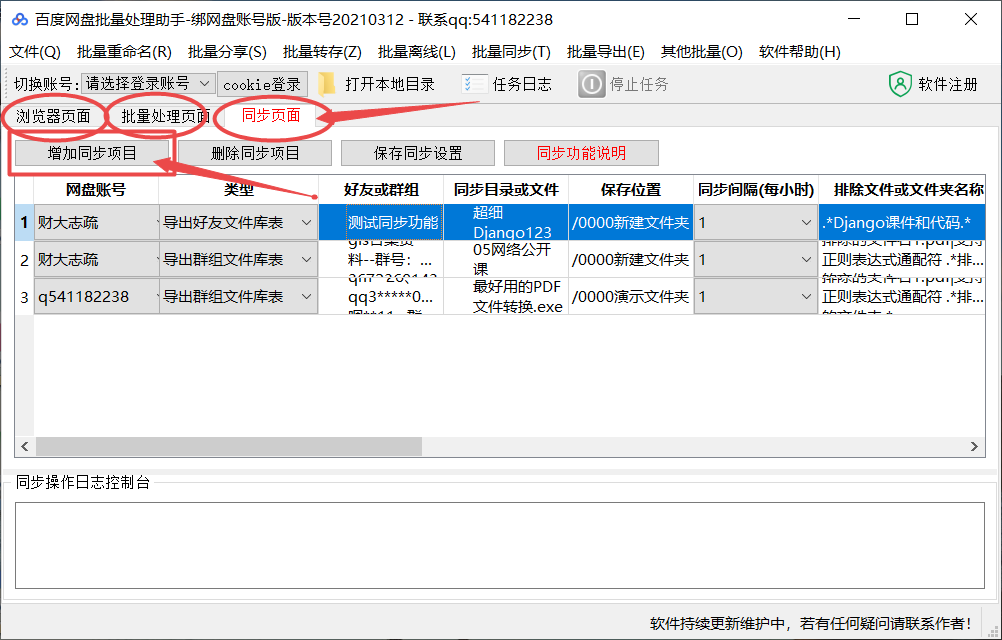
Task: Open the 请选择登录账号 account dropdown
Action: (148, 84)
